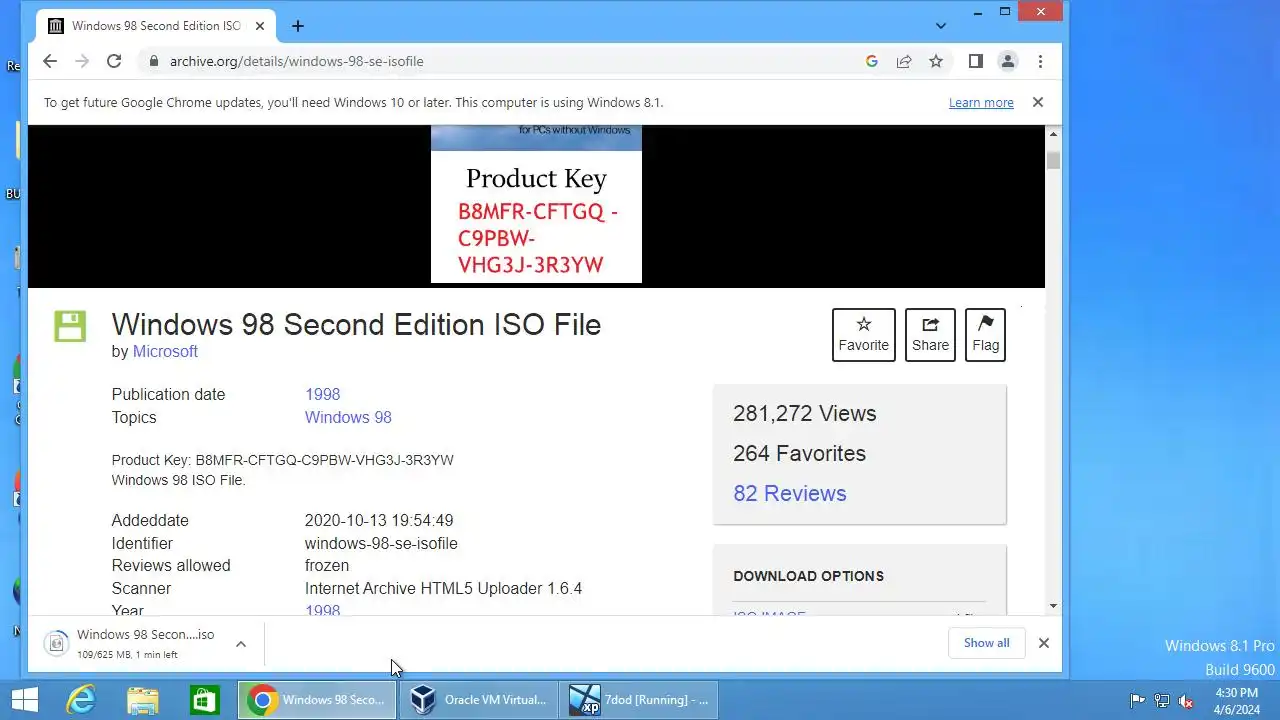Select the Product Key description line
This screenshot has height=720, width=1280.
(x=282, y=460)
